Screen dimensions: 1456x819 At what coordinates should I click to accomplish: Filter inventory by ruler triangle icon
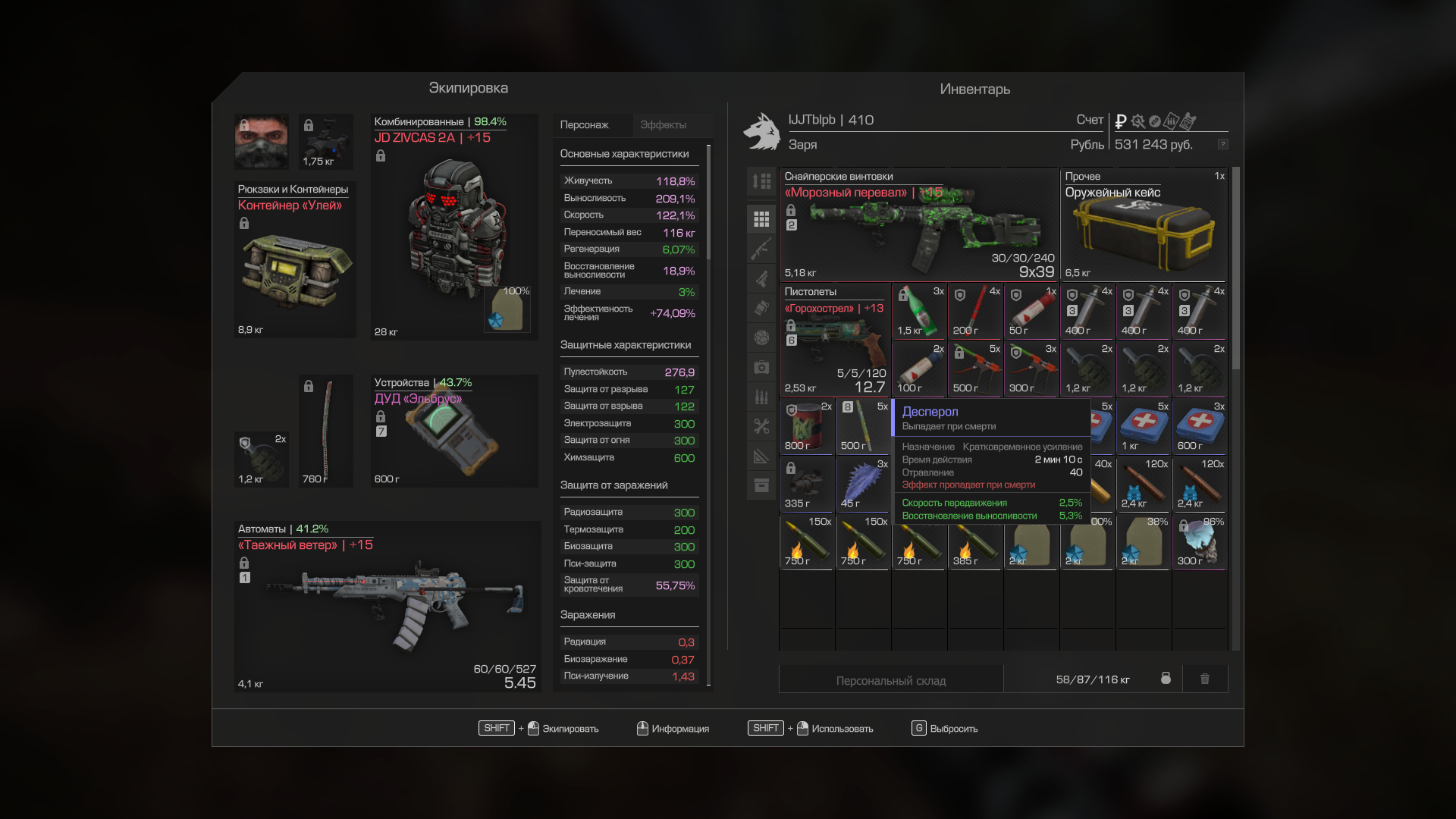click(761, 456)
